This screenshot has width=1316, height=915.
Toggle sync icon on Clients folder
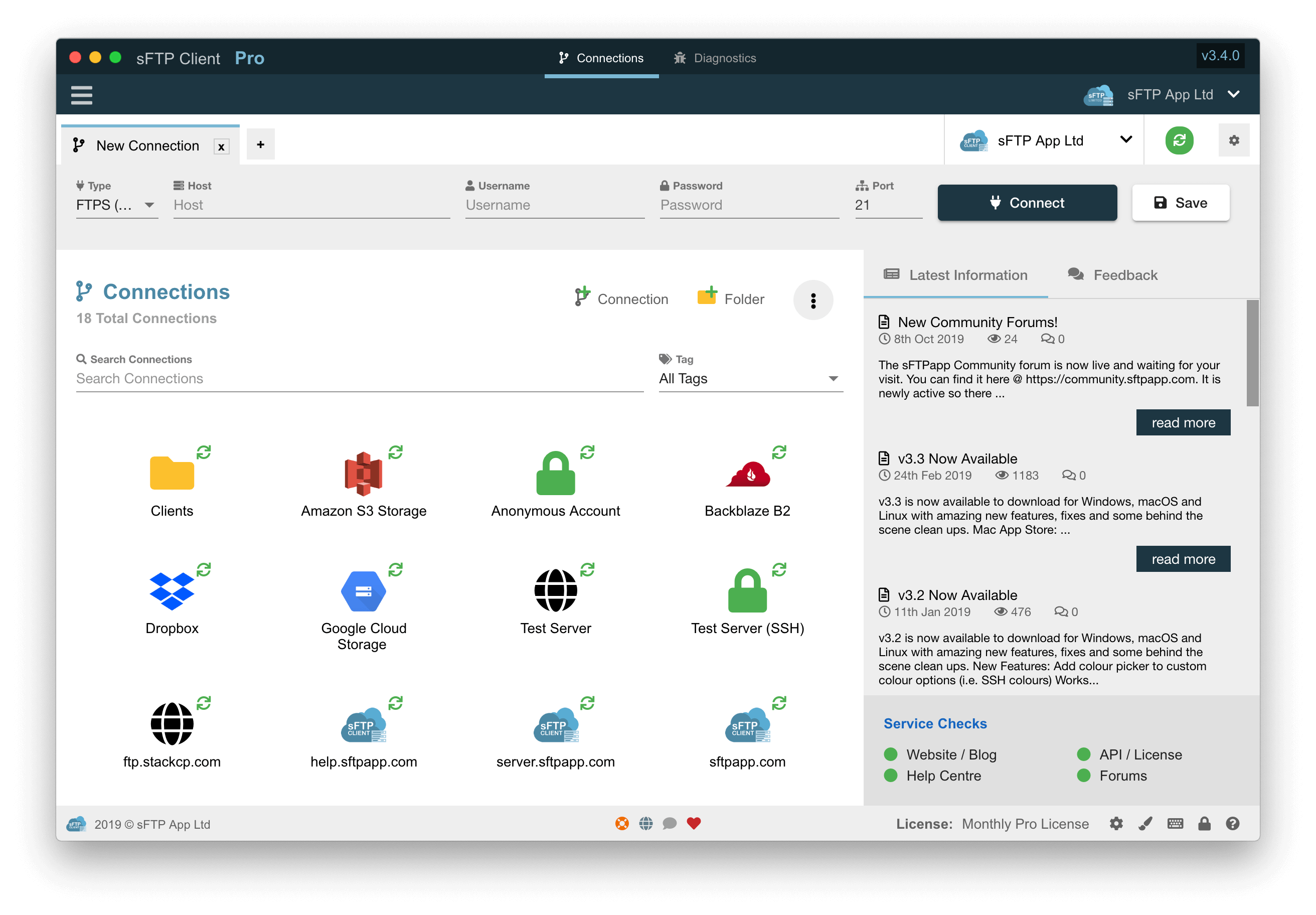204,452
